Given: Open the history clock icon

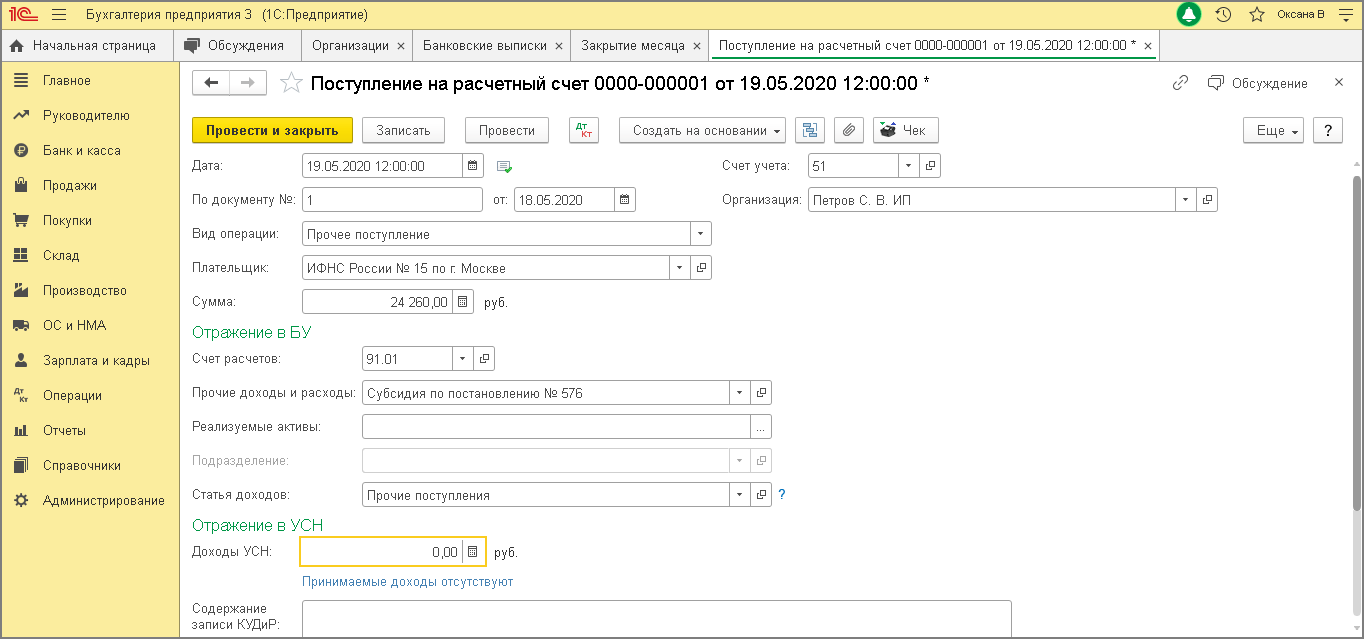Looking at the screenshot, I should (1223, 15).
